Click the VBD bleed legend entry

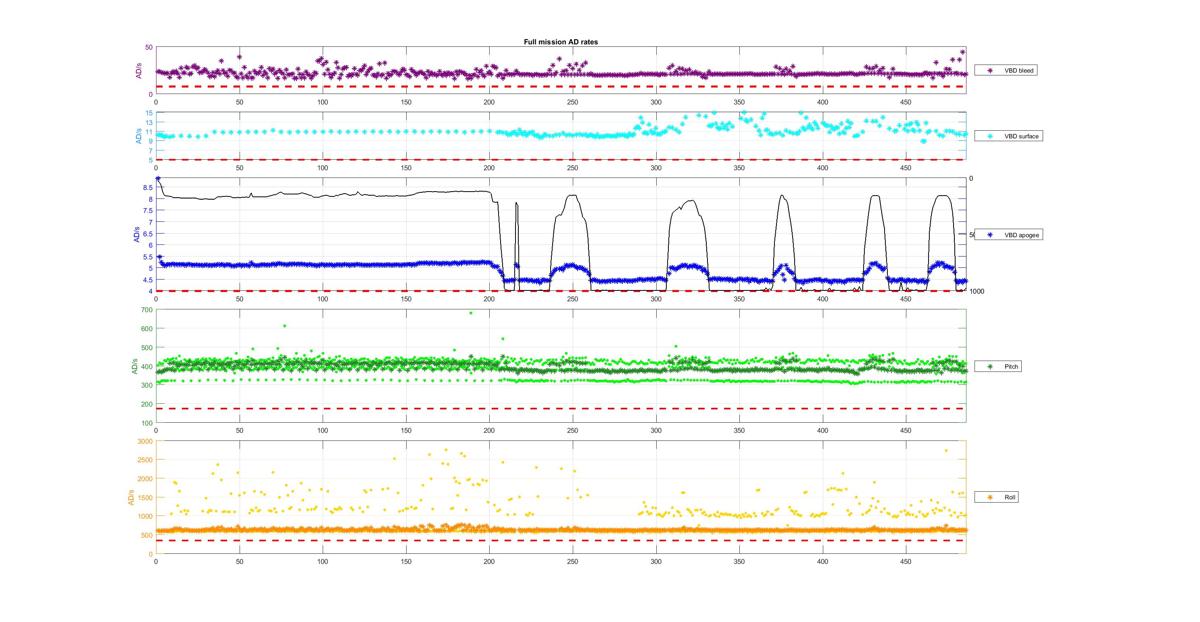(x=1008, y=71)
